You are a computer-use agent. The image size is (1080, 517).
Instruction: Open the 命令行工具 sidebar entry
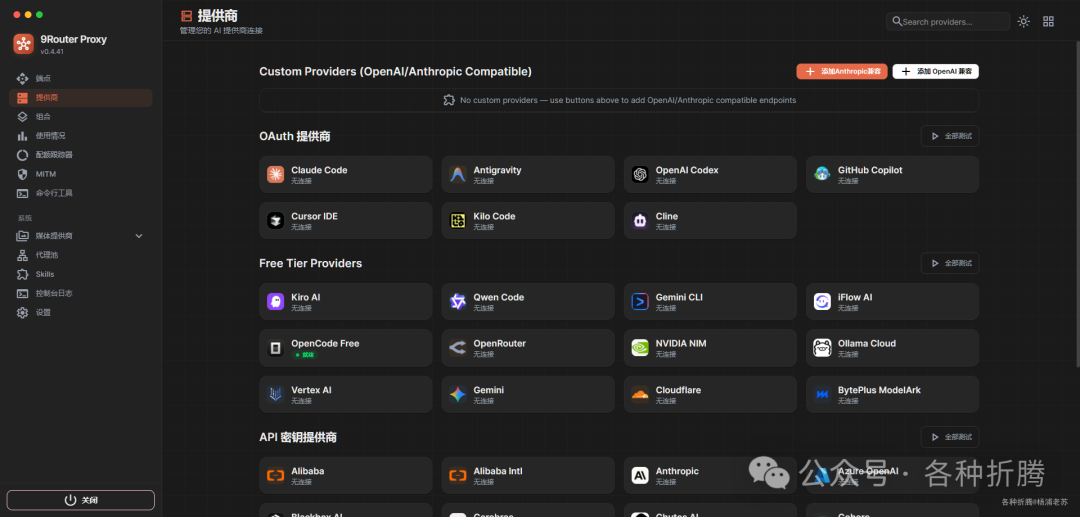tap(81, 193)
